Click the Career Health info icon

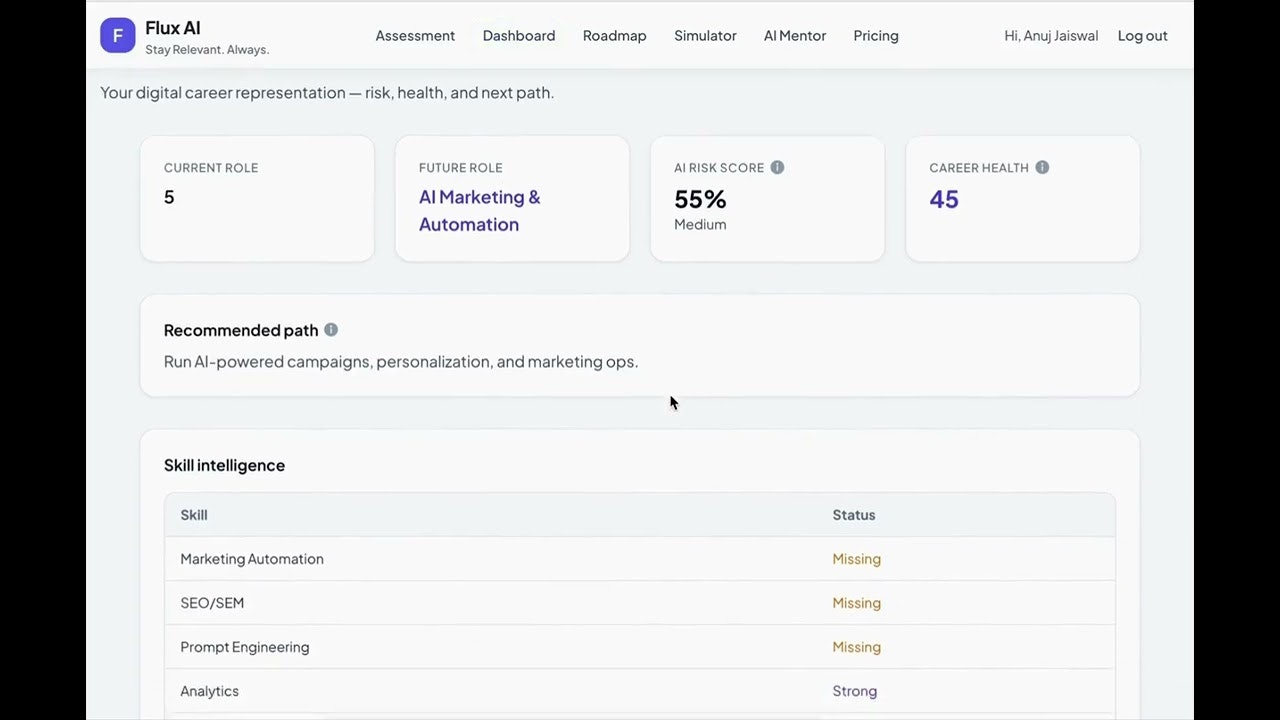1042,167
